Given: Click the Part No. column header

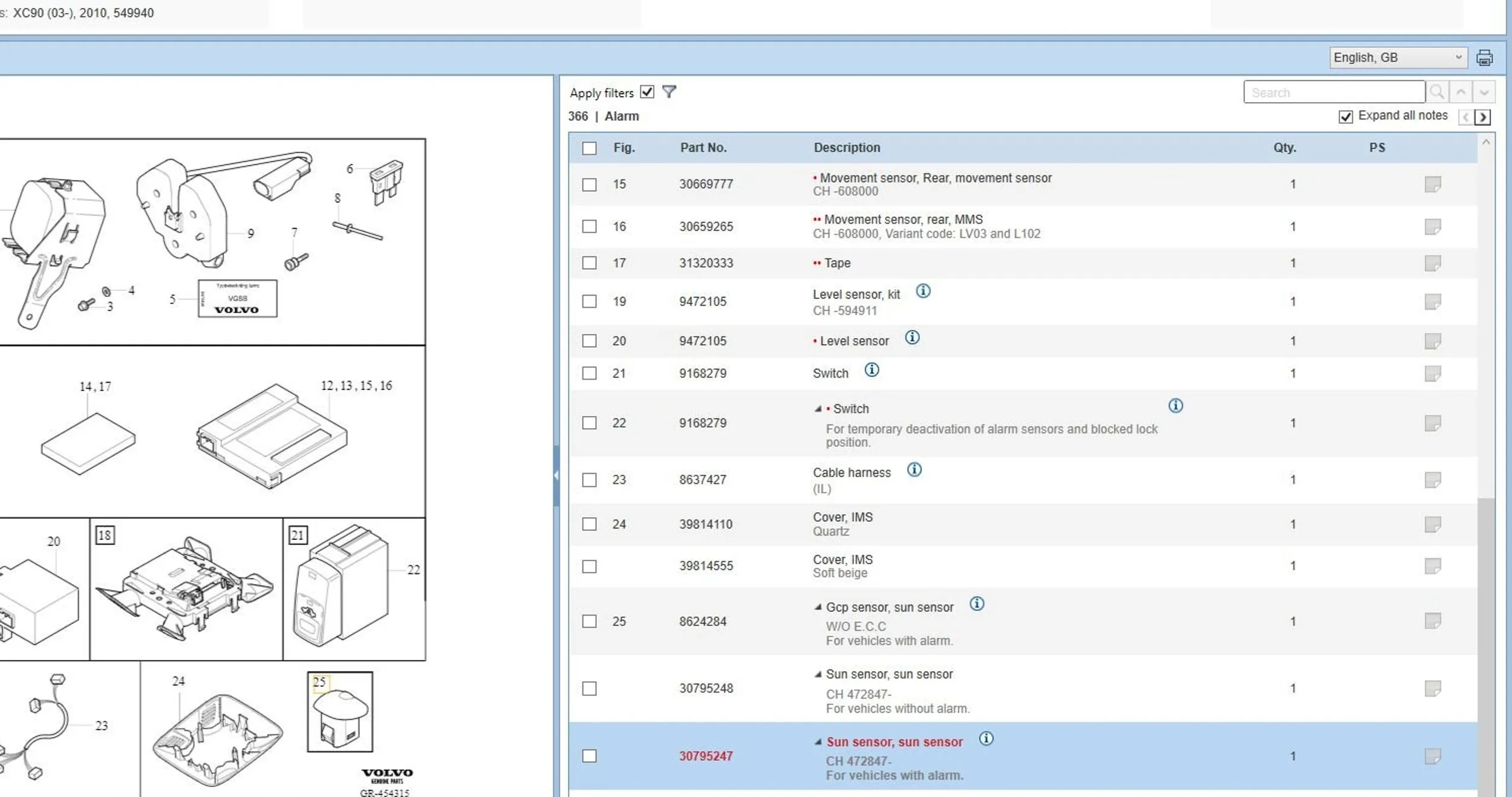Looking at the screenshot, I should coord(703,148).
